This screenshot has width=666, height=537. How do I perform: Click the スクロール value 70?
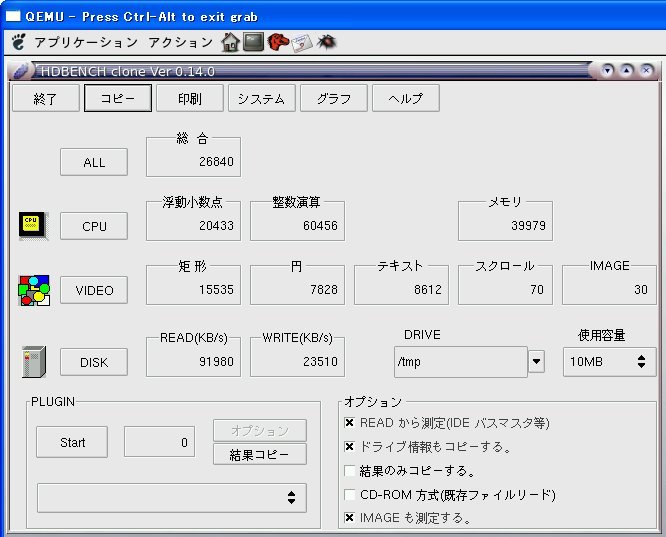tap(537, 290)
